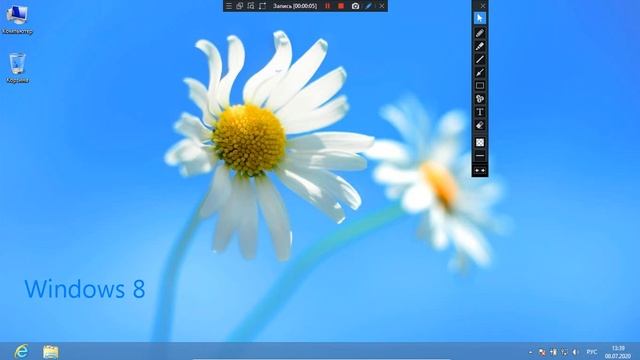Select the step numbering tool
640x360 pixels.
480,99
